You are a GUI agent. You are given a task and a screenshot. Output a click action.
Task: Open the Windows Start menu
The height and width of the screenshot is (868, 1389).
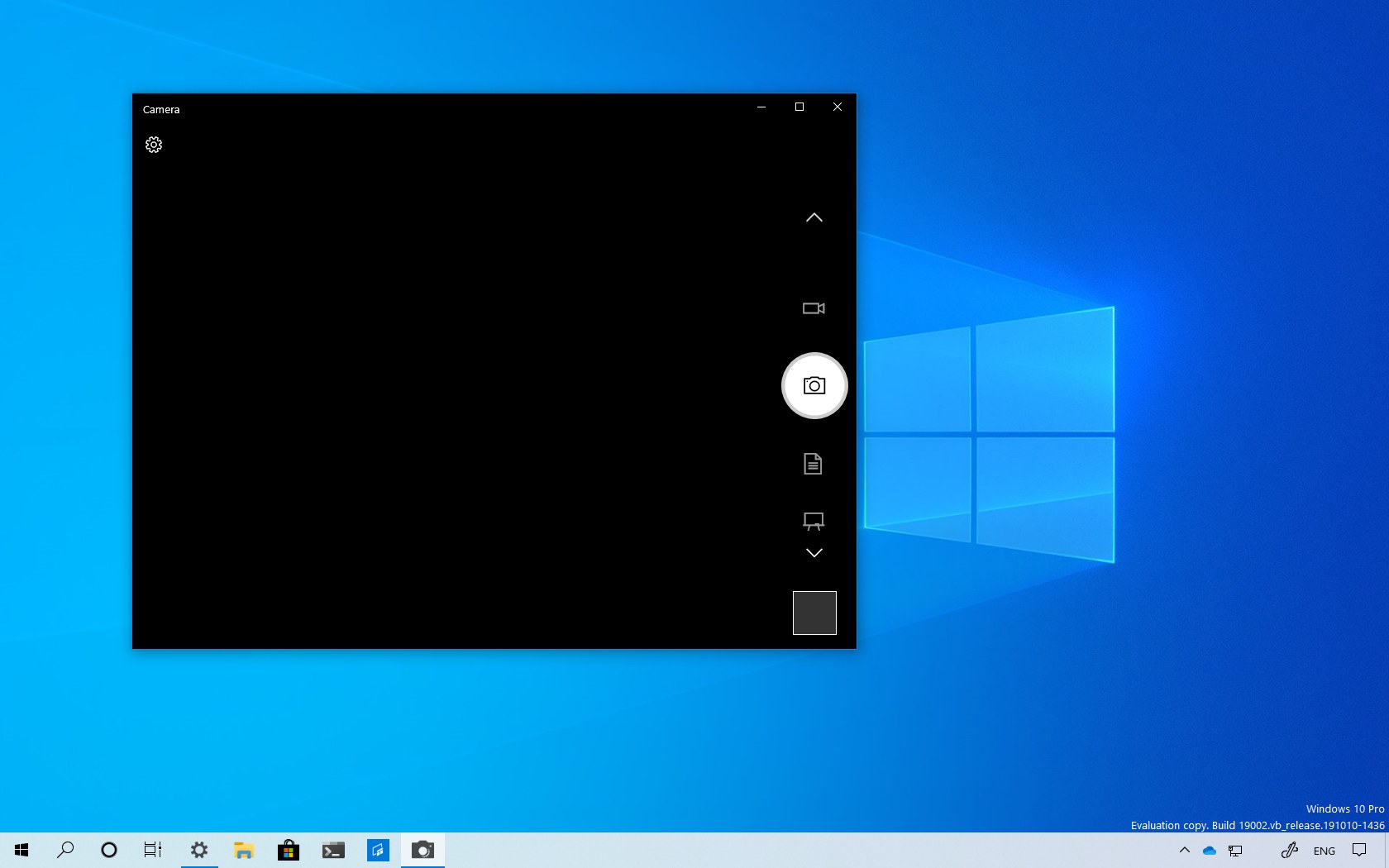point(21,850)
